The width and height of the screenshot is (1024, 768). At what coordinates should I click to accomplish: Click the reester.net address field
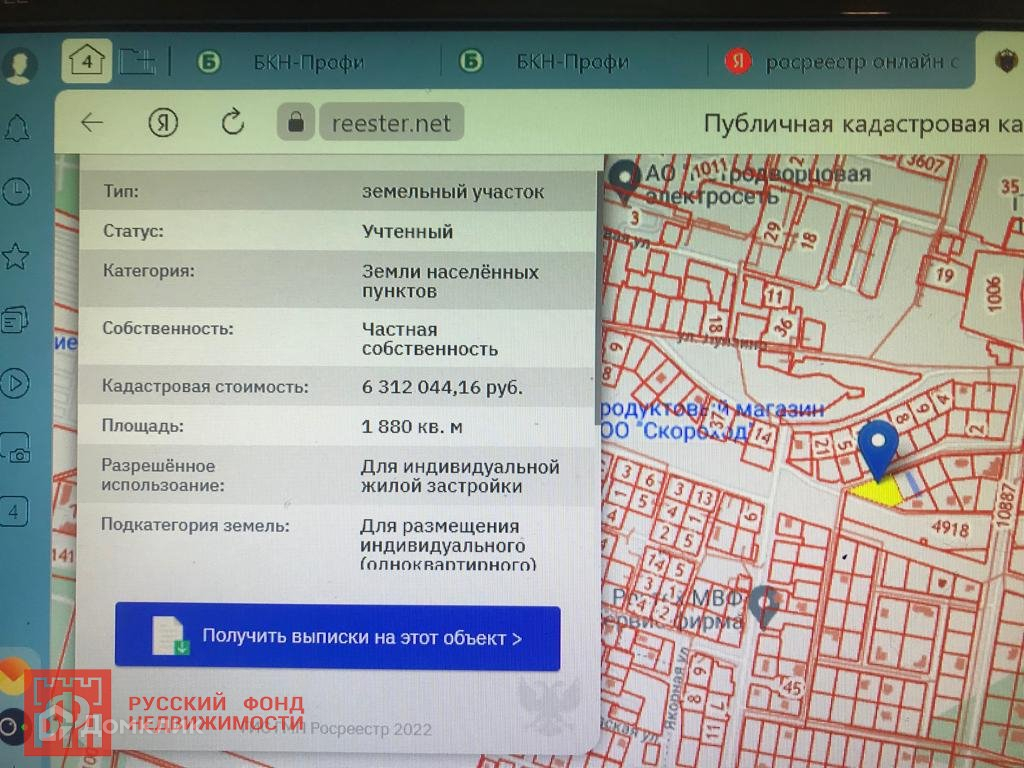pyautogui.click(x=391, y=123)
